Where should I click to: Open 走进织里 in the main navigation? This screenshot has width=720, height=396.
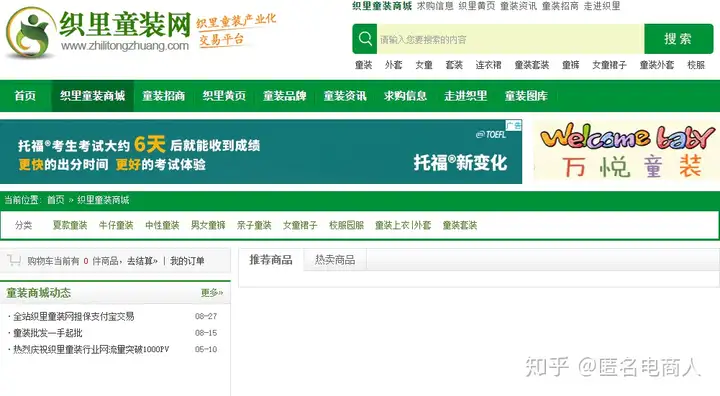pos(466,96)
